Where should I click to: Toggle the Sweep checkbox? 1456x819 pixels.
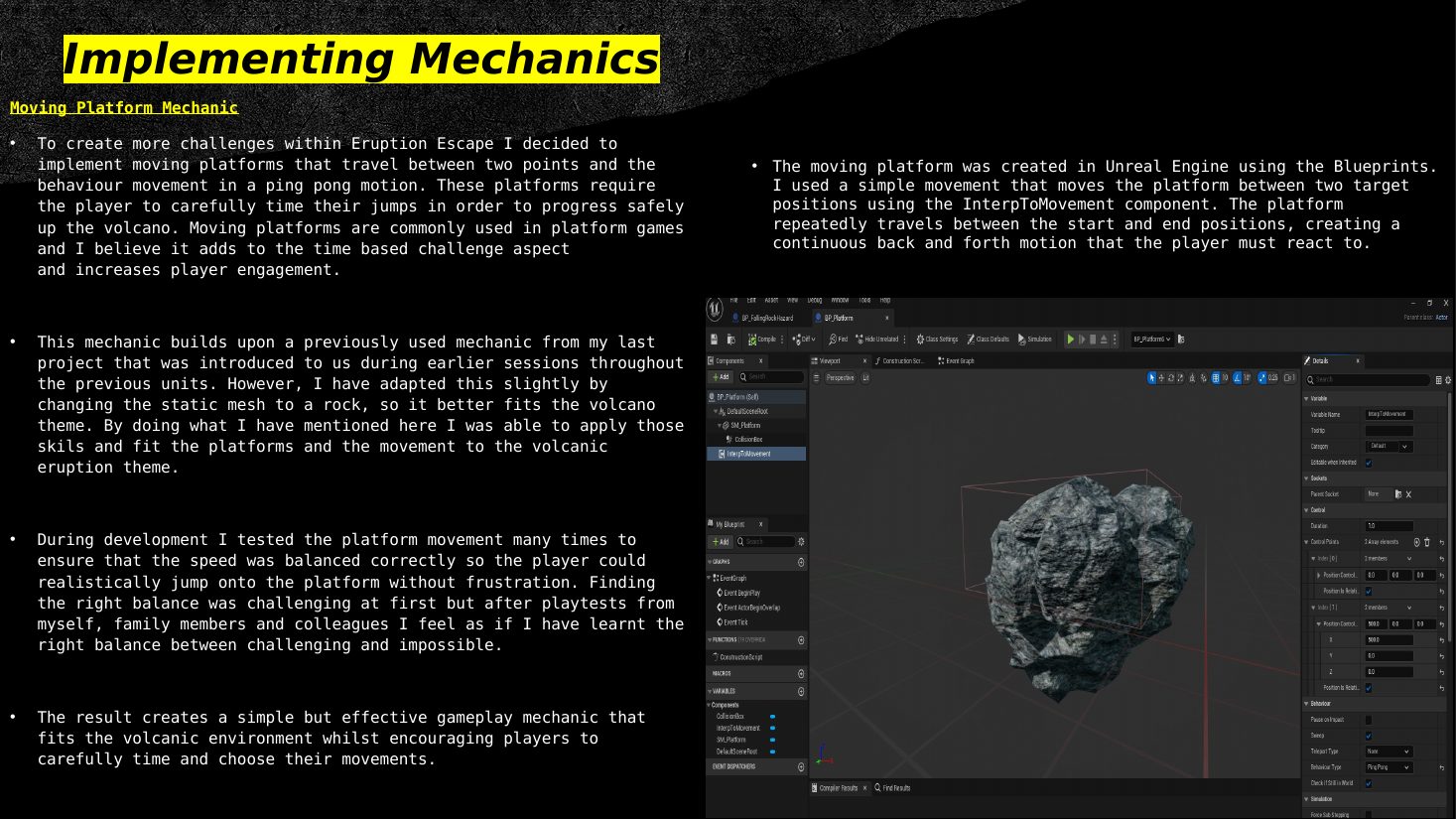click(x=1369, y=736)
